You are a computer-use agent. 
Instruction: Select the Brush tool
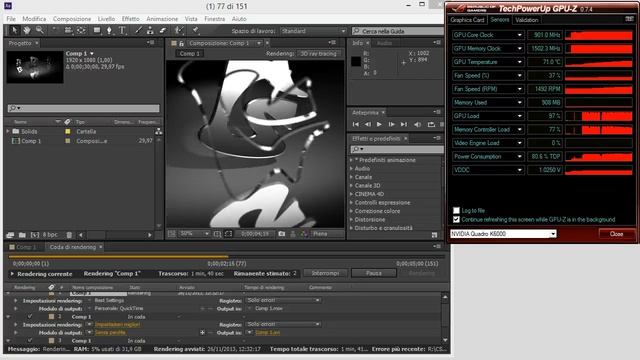click(x=138, y=30)
